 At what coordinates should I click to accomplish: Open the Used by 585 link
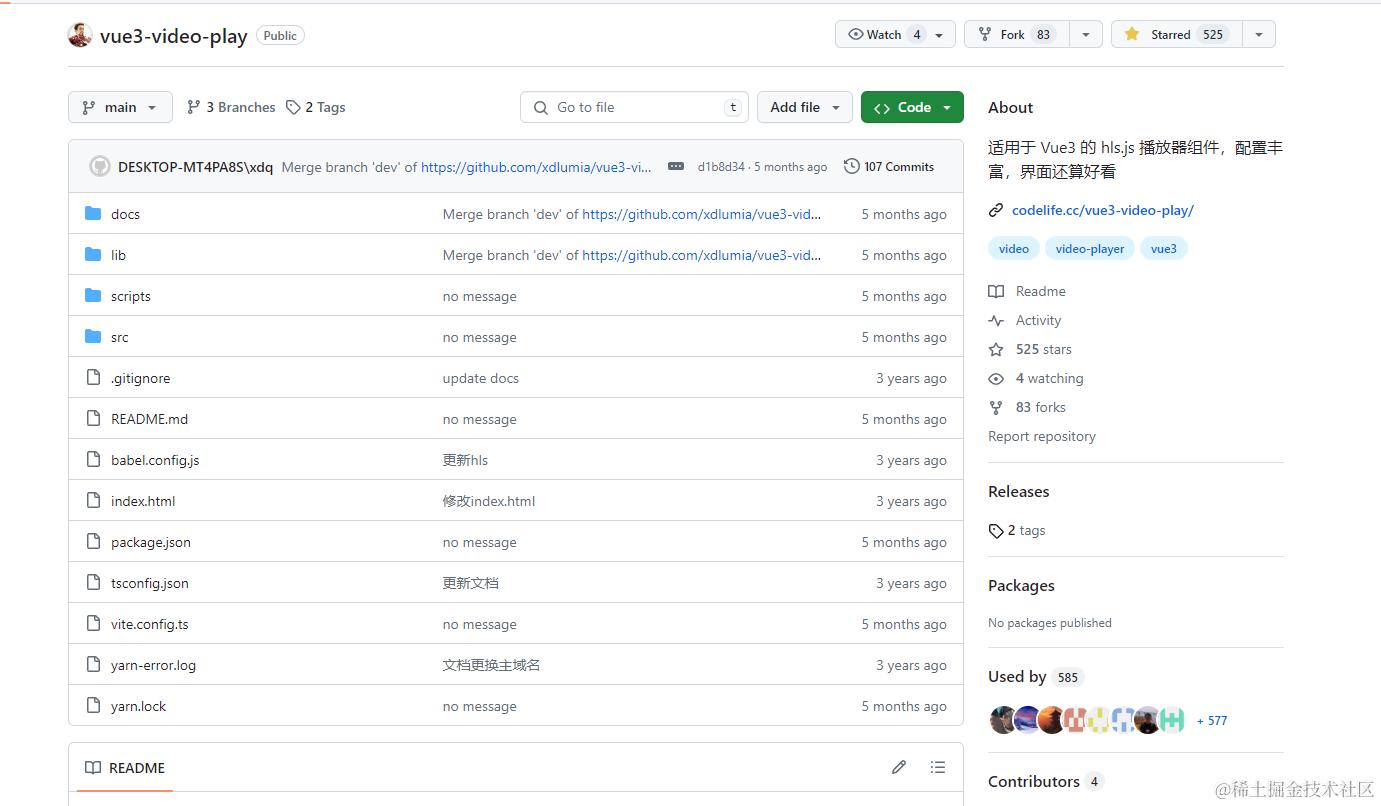(1036, 677)
